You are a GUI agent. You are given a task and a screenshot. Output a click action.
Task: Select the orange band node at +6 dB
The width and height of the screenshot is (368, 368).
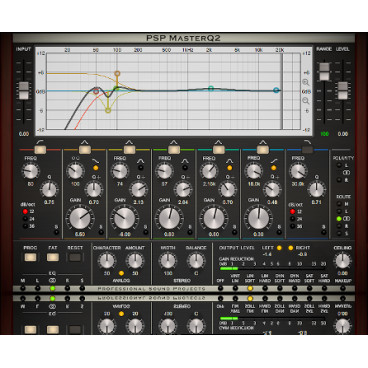pyautogui.click(x=117, y=73)
